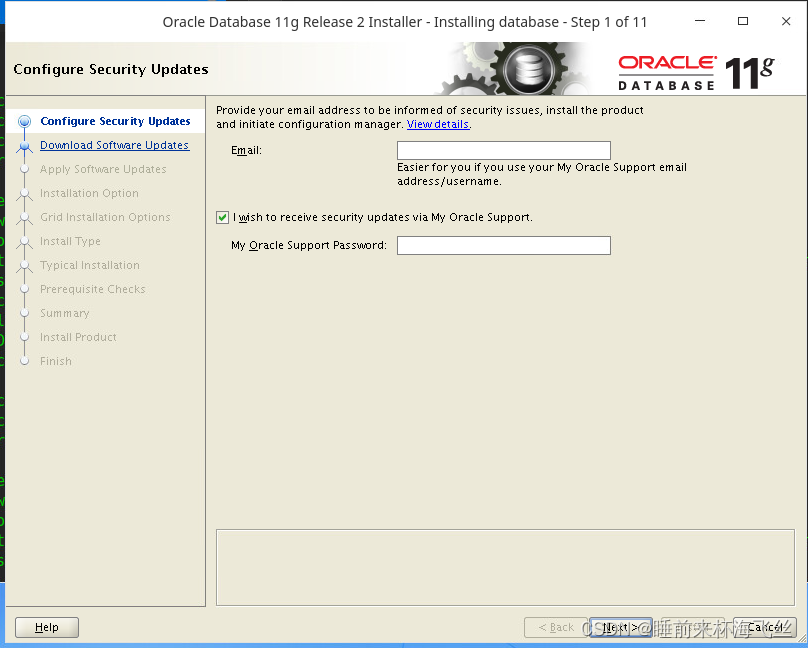Image resolution: width=808 pixels, height=648 pixels.
Task: Select the Download Software Updates step
Action: [x=113, y=145]
